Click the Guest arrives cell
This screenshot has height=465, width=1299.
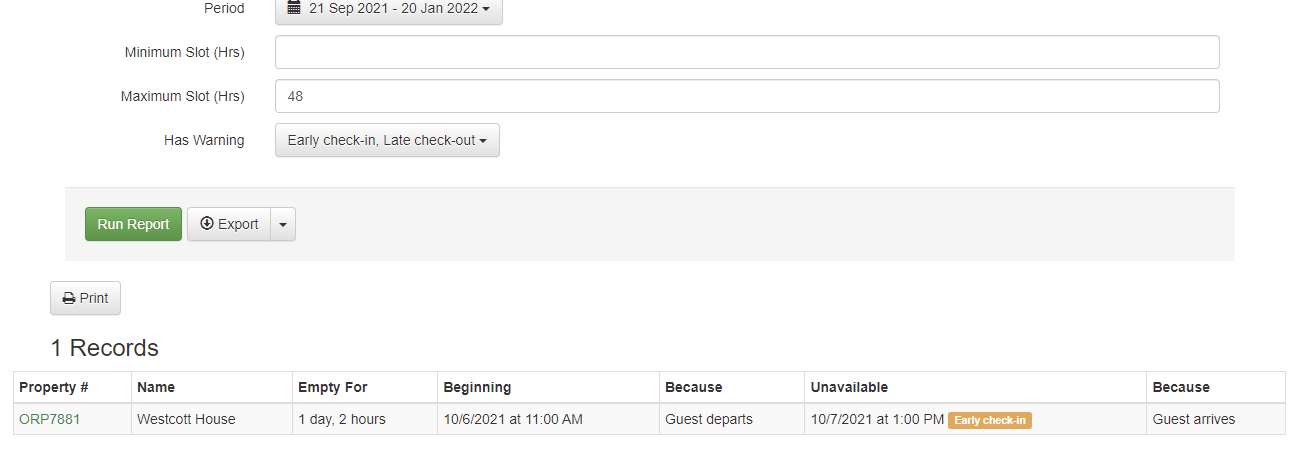tap(1194, 420)
